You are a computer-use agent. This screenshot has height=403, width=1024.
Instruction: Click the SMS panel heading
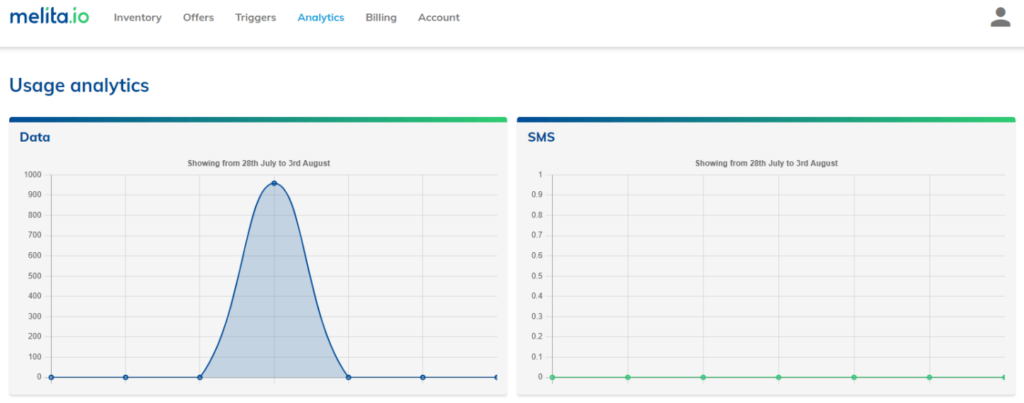pos(541,137)
